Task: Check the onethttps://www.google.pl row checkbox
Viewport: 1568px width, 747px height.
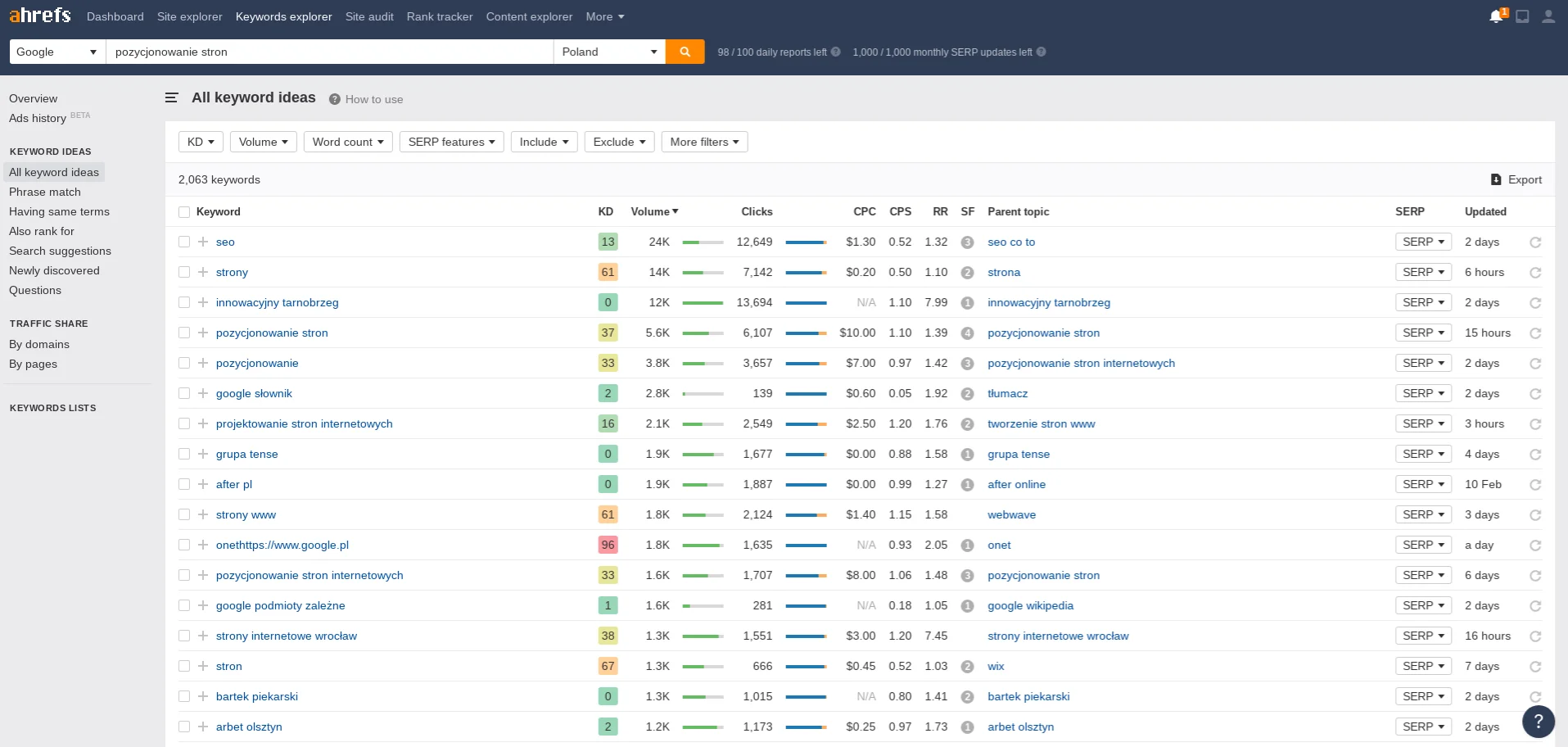Action: 184,545
